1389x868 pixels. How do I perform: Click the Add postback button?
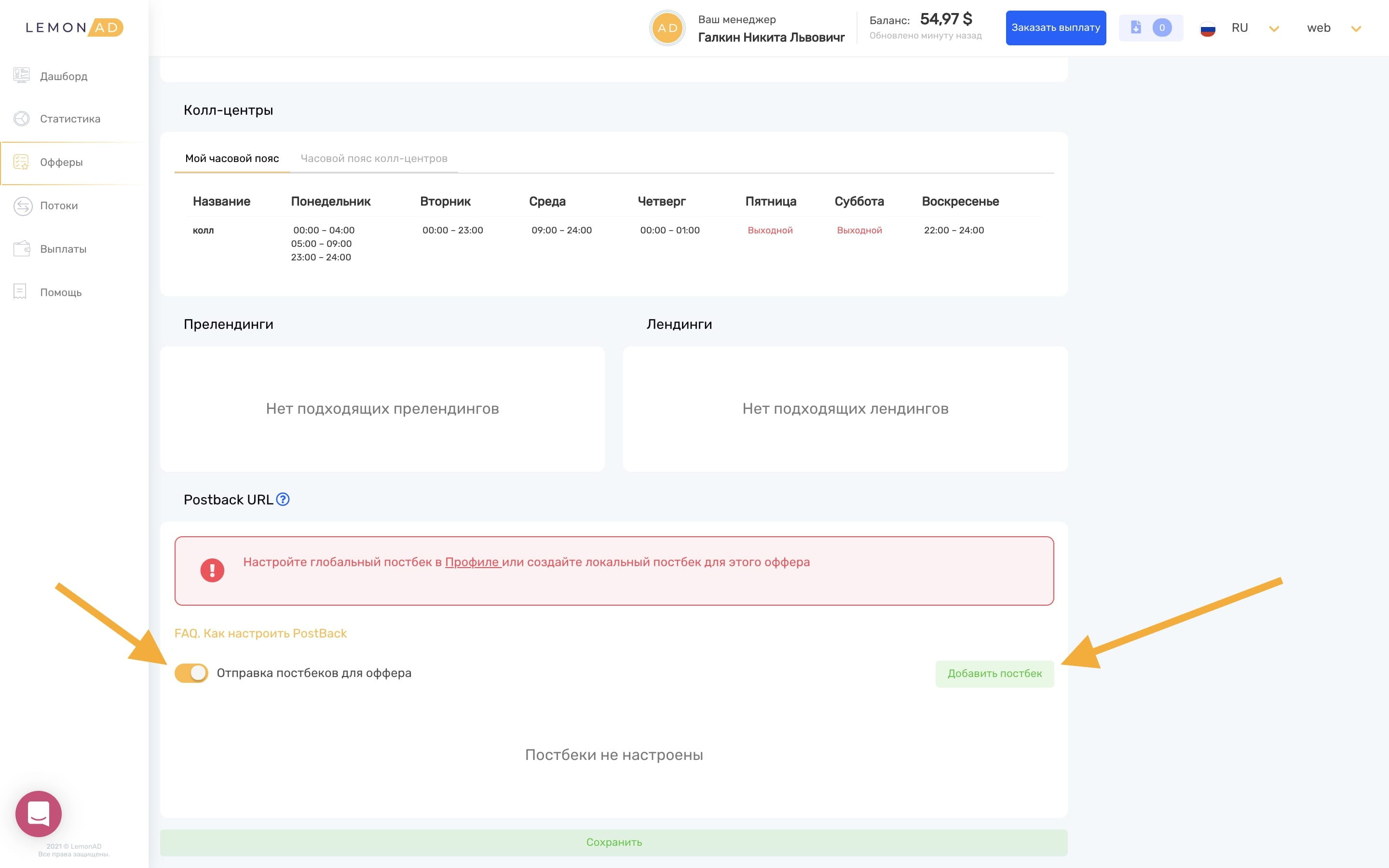tap(994, 673)
